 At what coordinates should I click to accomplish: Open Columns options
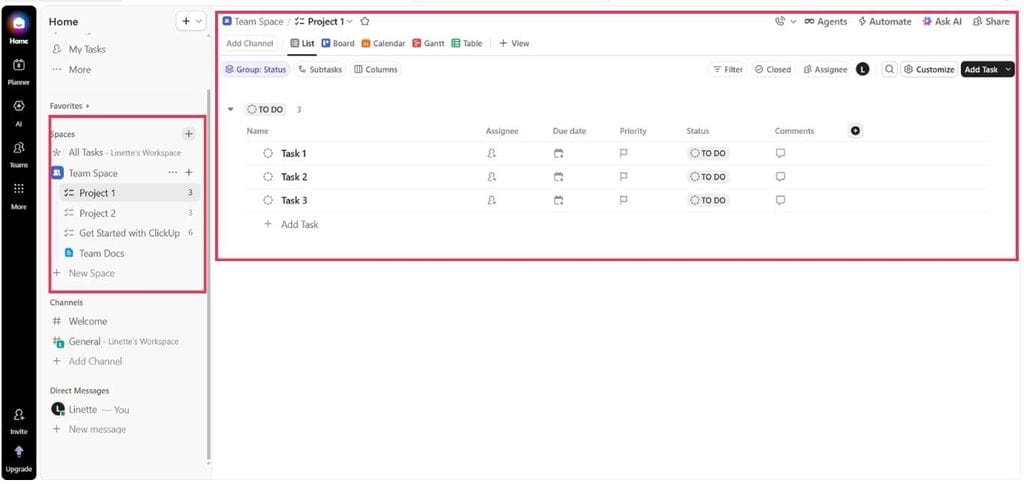coord(376,69)
